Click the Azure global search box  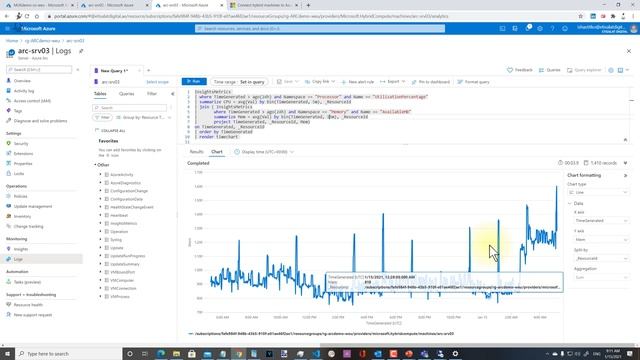tap(320, 29)
